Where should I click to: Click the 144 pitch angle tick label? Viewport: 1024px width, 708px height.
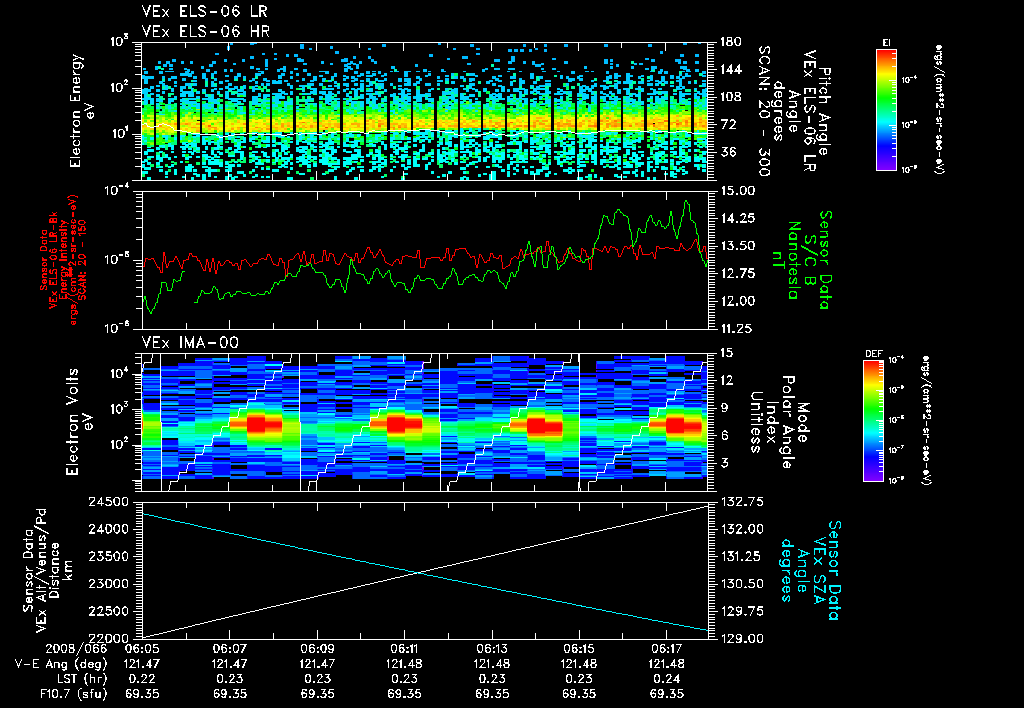pyautogui.click(x=730, y=69)
